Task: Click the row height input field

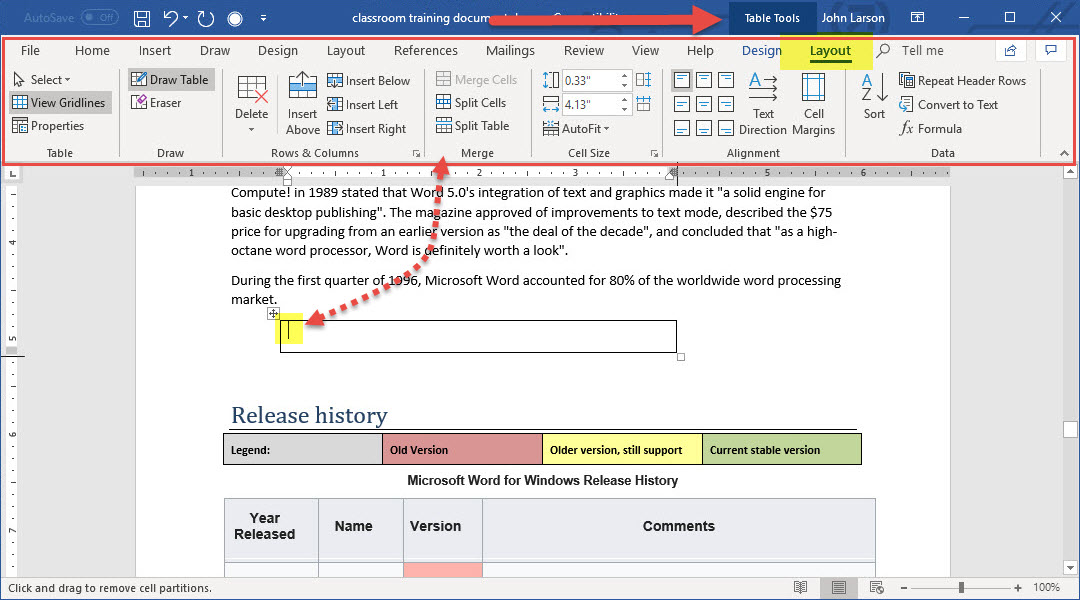Action: 589,80
